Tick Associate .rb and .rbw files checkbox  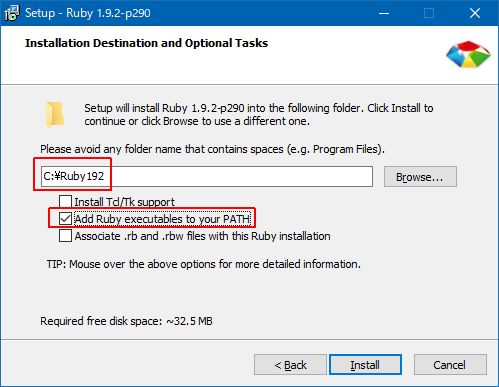click(65, 236)
